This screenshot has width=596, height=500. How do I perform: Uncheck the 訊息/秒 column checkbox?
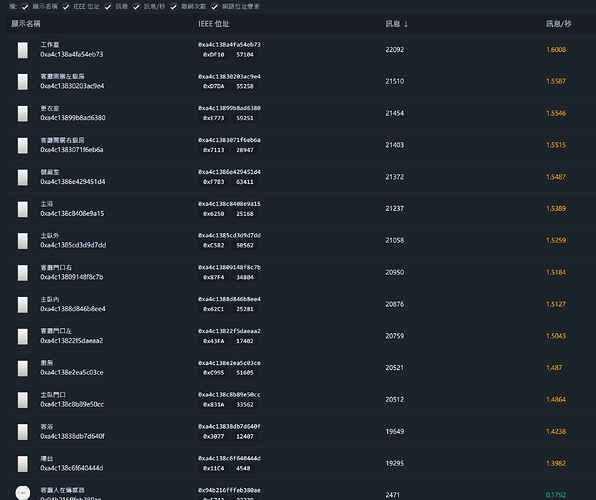[136, 6]
